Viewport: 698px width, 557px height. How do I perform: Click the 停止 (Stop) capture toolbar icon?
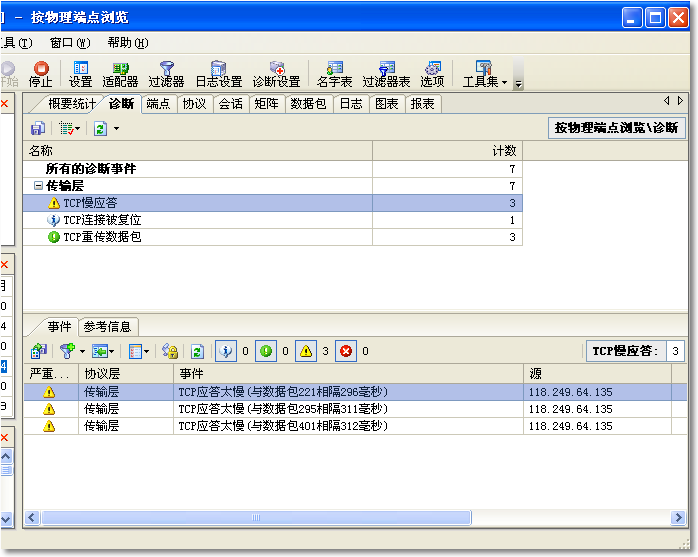pos(40,74)
